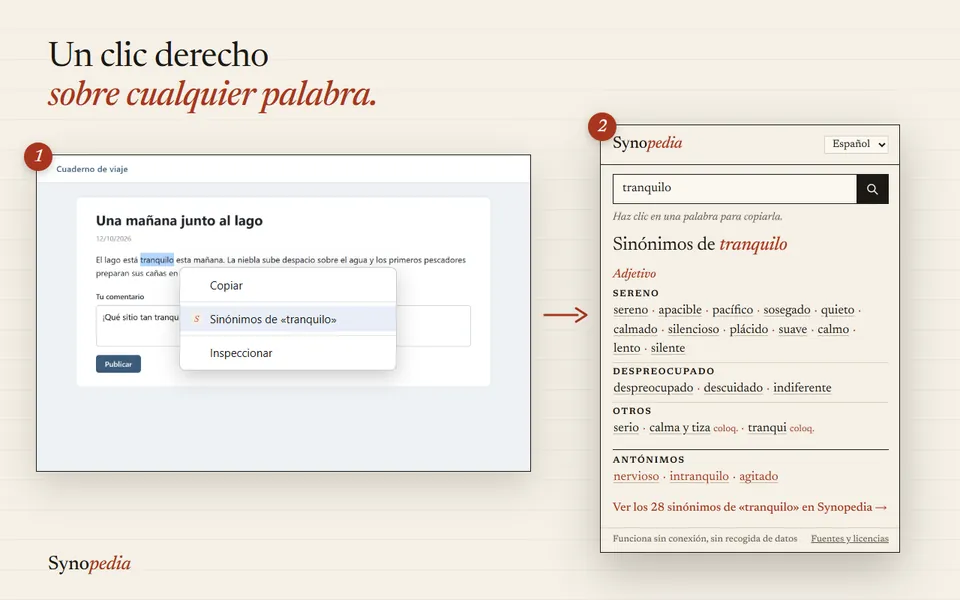
Task: Copy the antonym agitado
Action: pos(759,476)
